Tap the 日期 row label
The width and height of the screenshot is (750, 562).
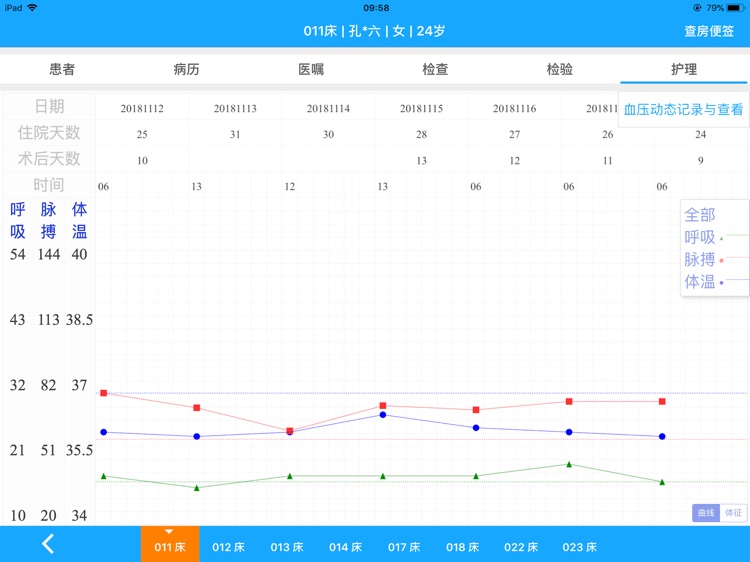coord(49,106)
